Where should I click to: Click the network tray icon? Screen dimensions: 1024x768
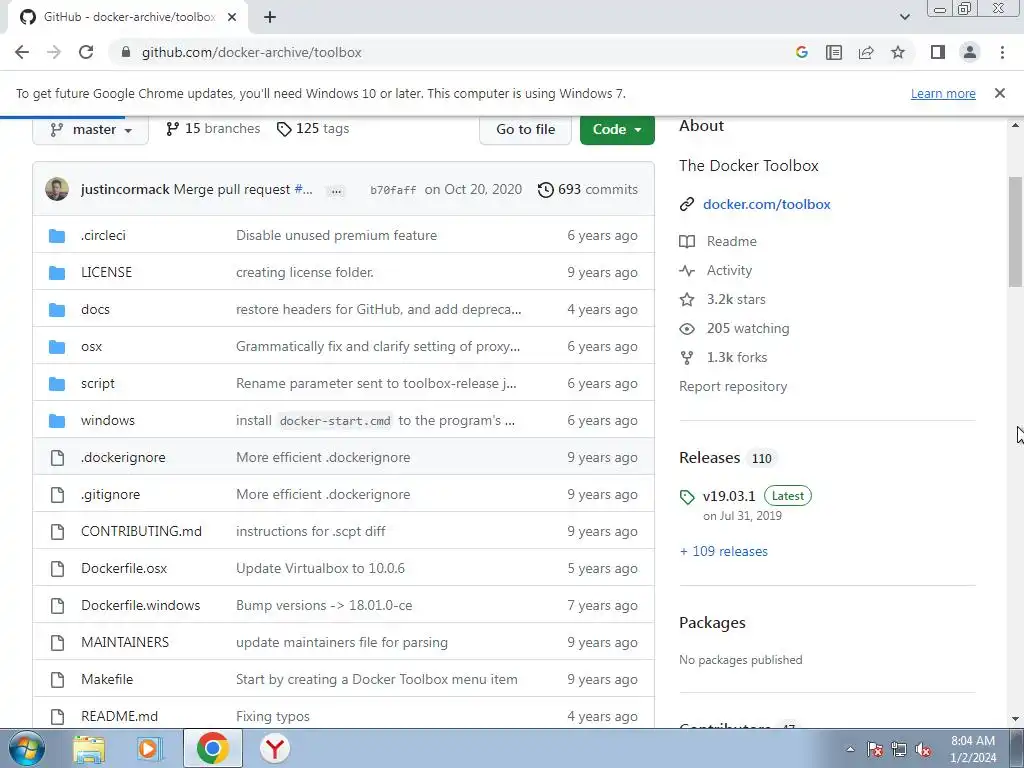(x=899, y=750)
